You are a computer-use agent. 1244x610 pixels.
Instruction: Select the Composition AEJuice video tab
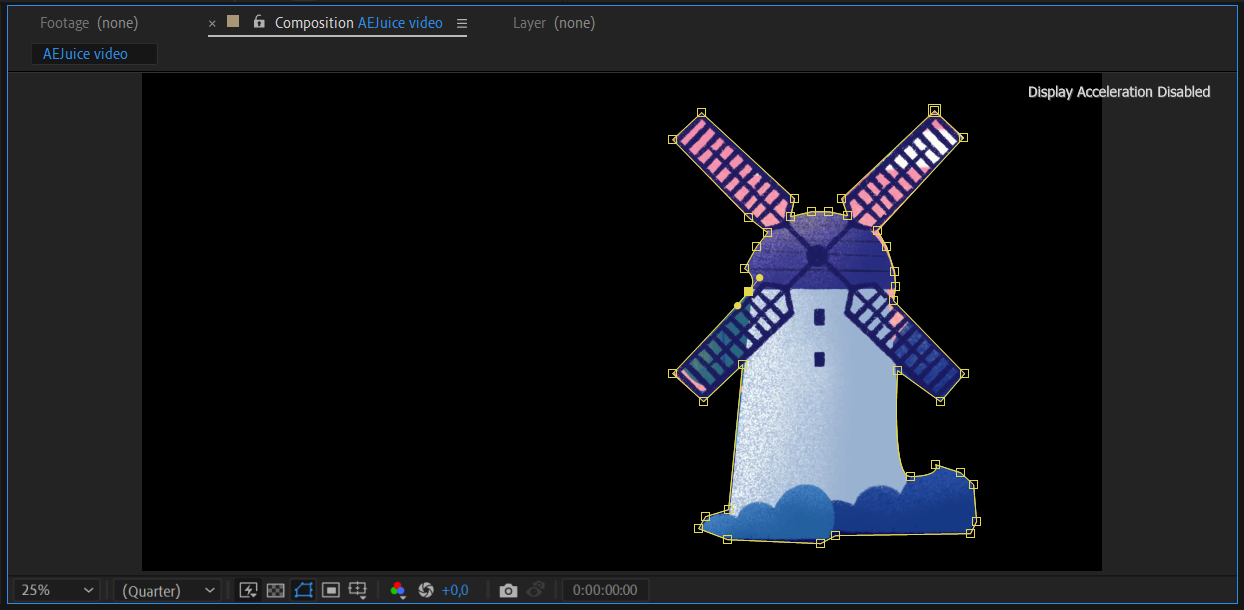(x=359, y=22)
